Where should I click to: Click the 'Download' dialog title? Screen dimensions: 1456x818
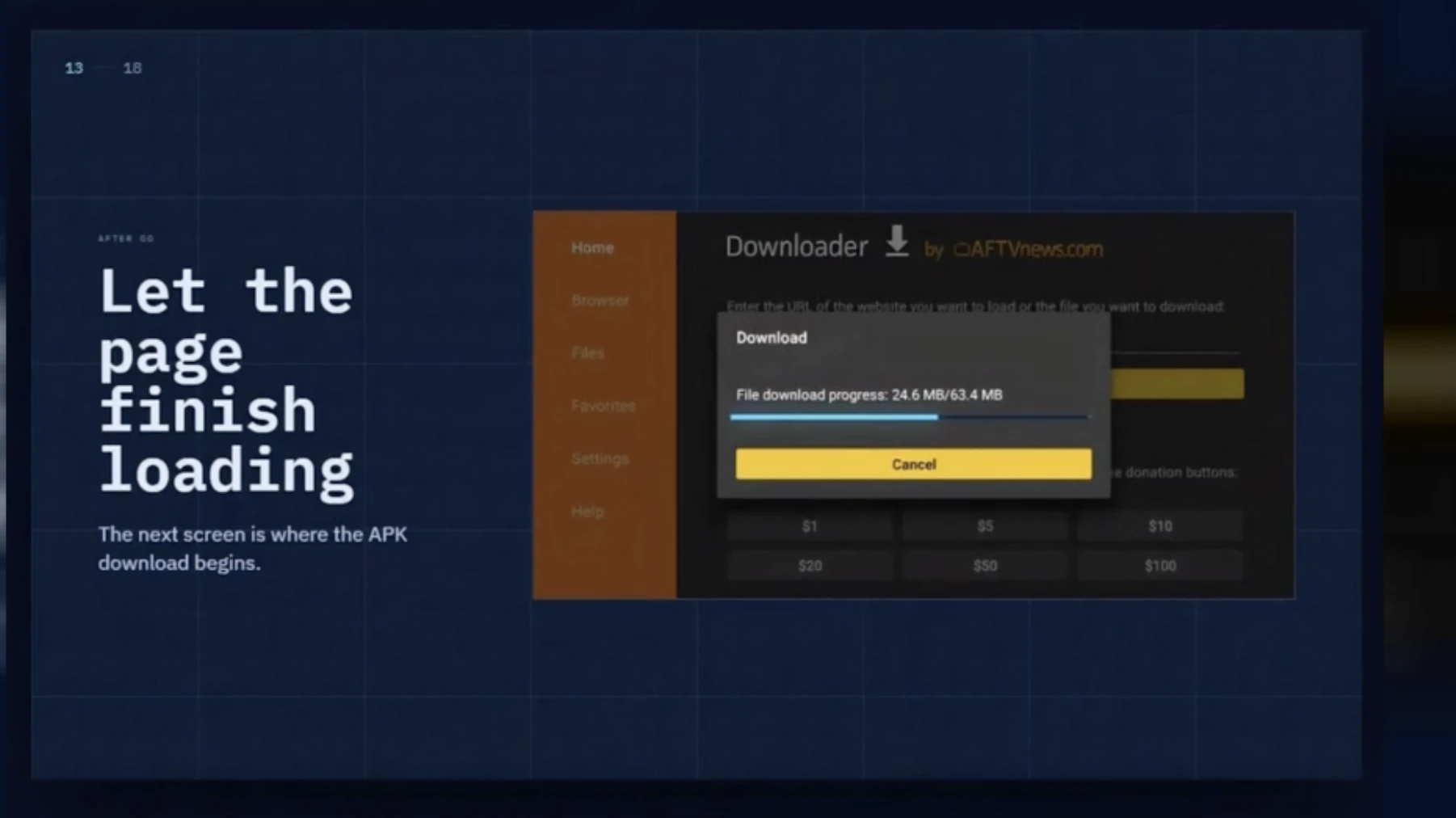pyautogui.click(x=771, y=338)
